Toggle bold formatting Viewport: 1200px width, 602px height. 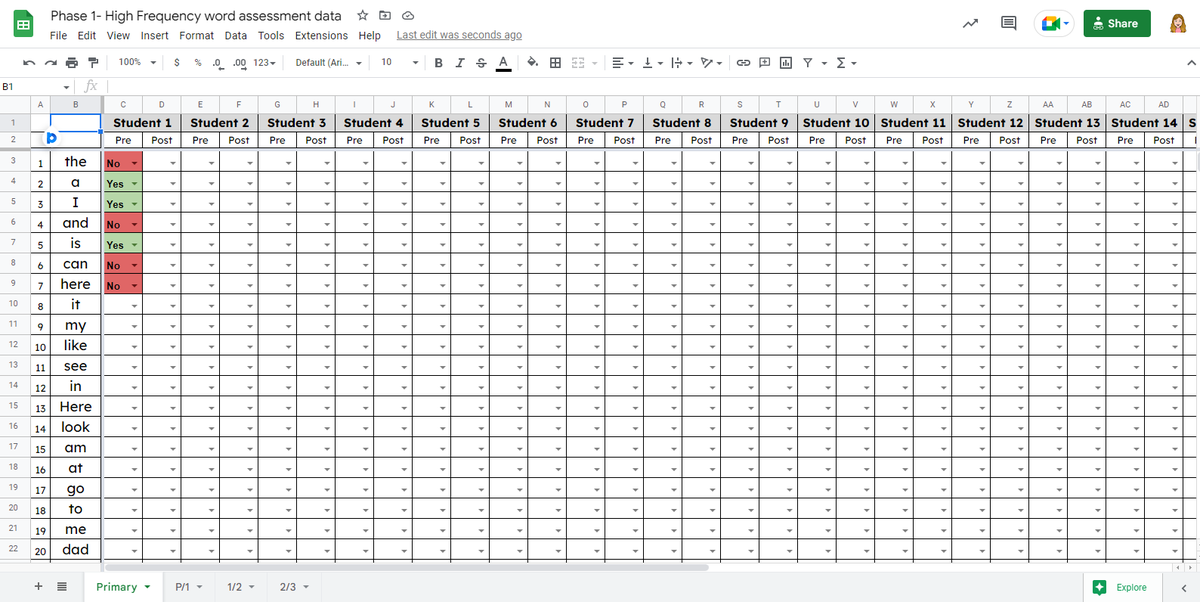[439, 62]
